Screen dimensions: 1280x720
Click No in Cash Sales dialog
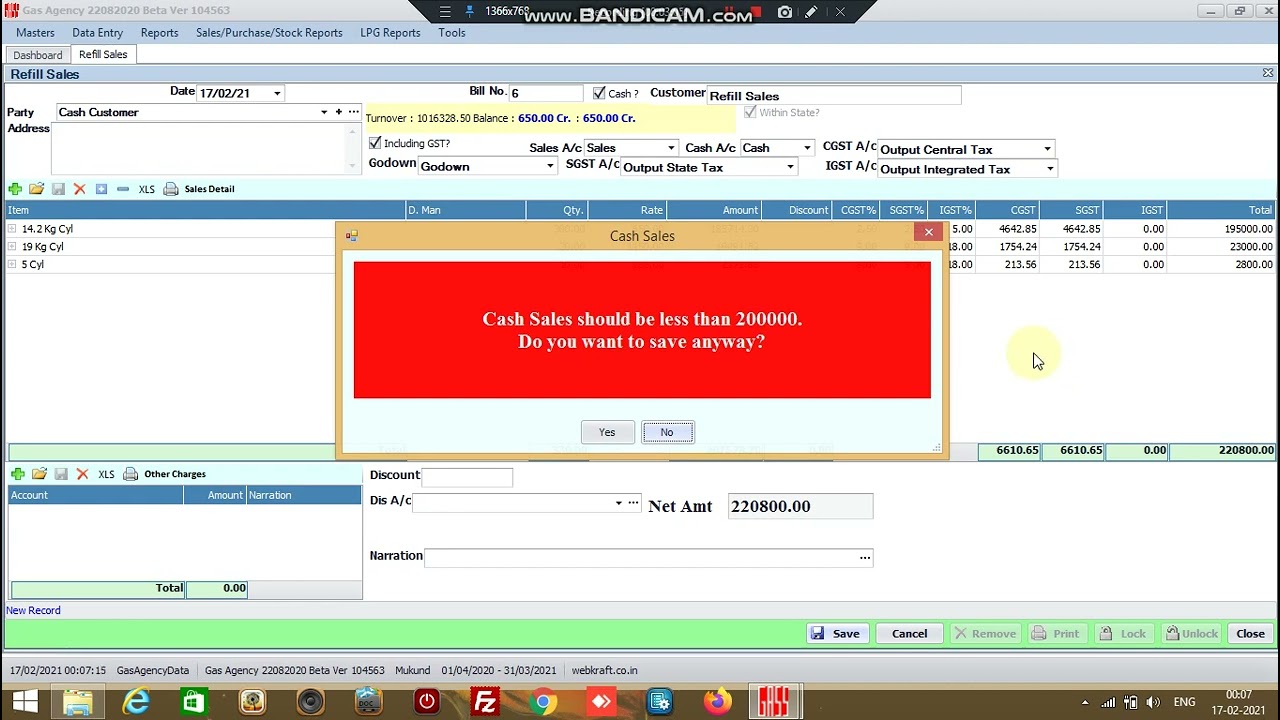pyautogui.click(x=667, y=432)
